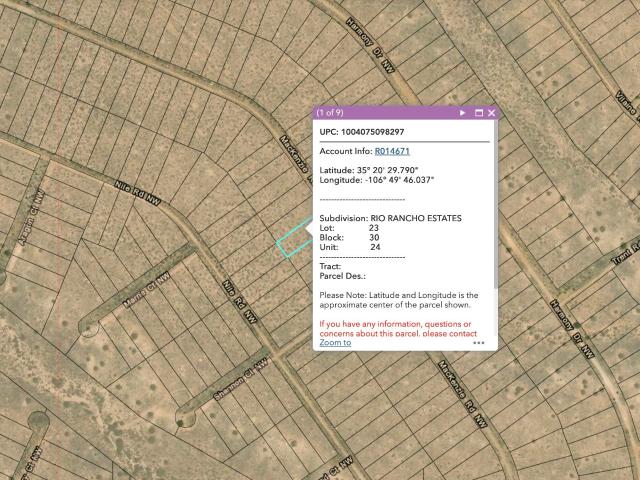Click the popup's vertical scrollbar
Viewport: 640px width, 480px height.
click(x=496, y=204)
